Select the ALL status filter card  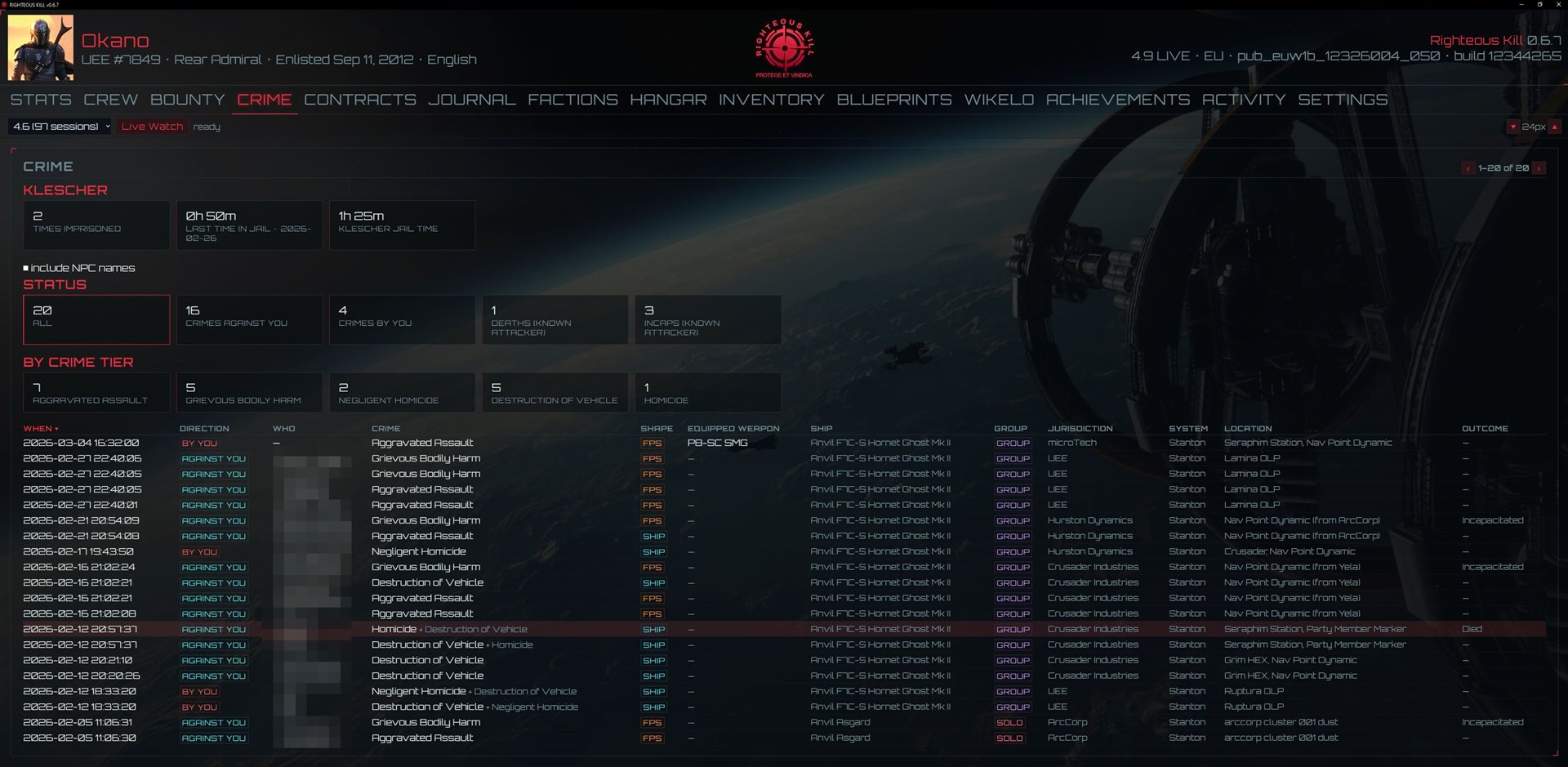(x=96, y=319)
